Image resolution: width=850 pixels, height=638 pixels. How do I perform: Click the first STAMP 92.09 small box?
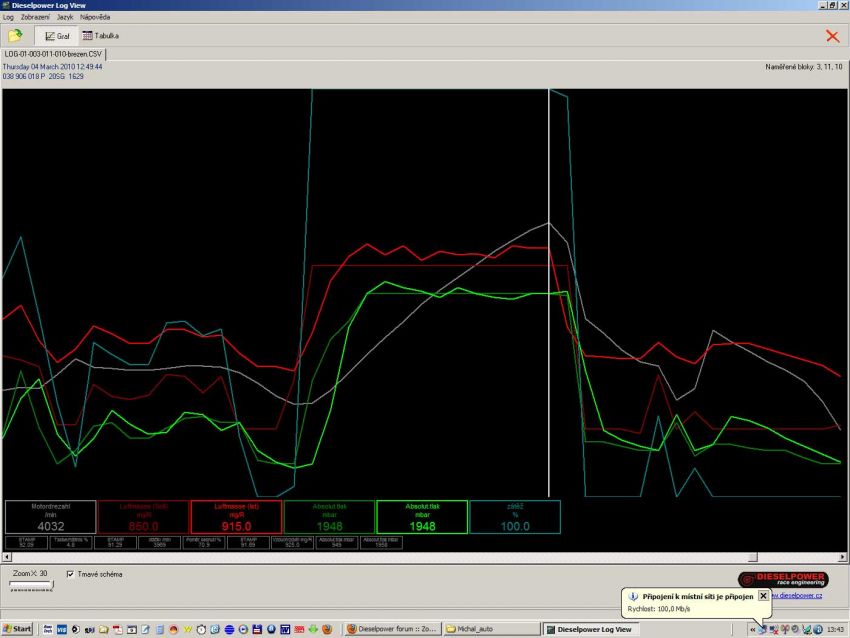26,543
